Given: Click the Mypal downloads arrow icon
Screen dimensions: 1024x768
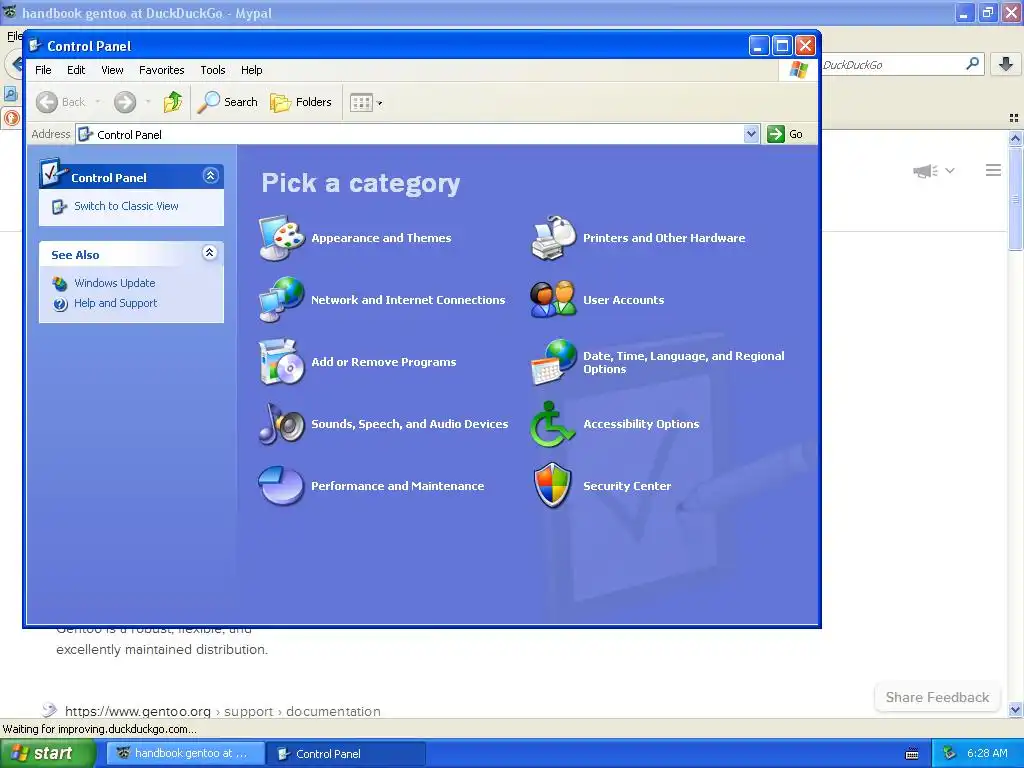Looking at the screenshot, I should pyautogui.click(x=1006, y=64).
